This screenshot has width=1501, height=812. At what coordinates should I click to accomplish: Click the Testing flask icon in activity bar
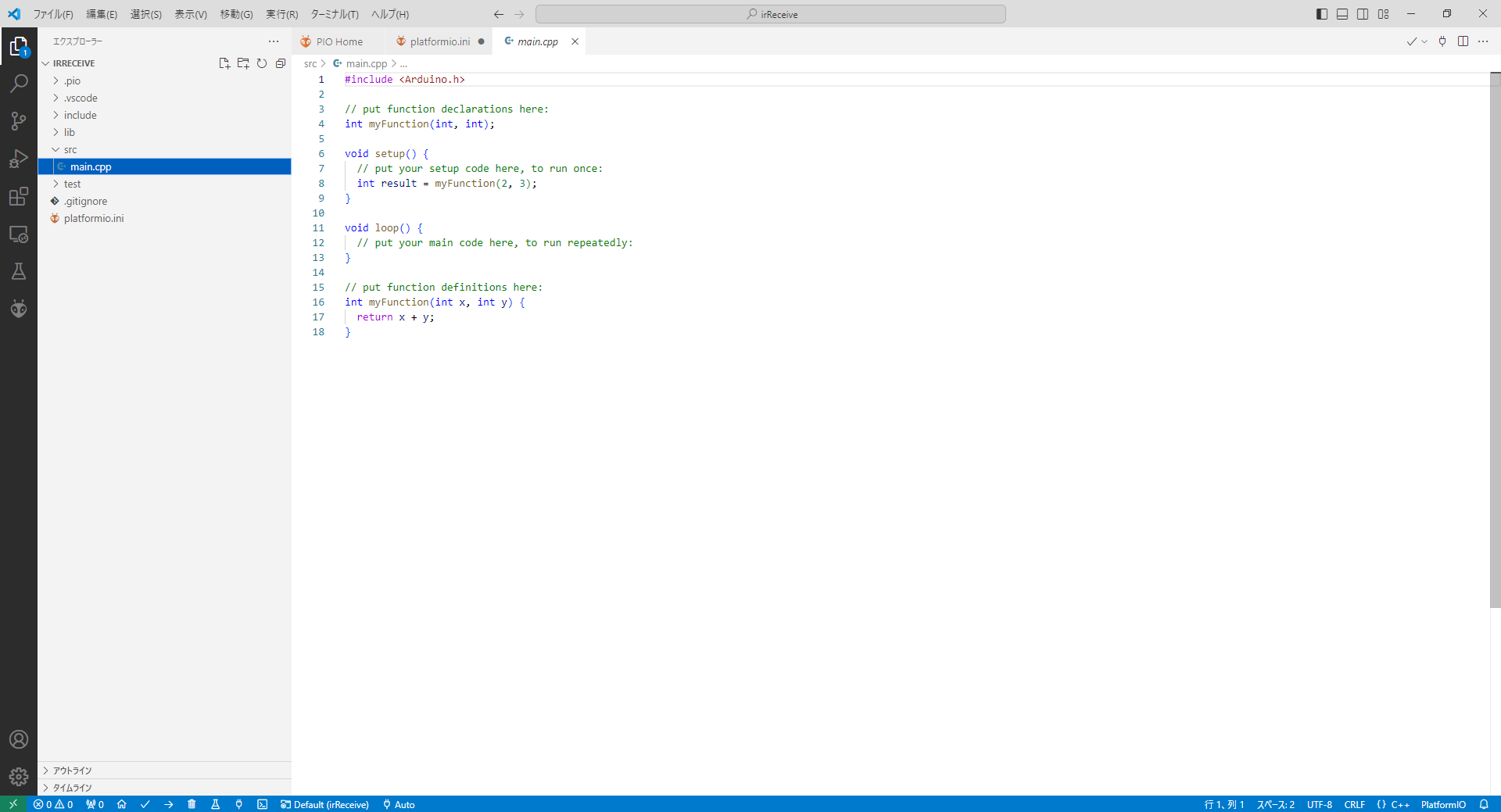(x=19, y=271)
